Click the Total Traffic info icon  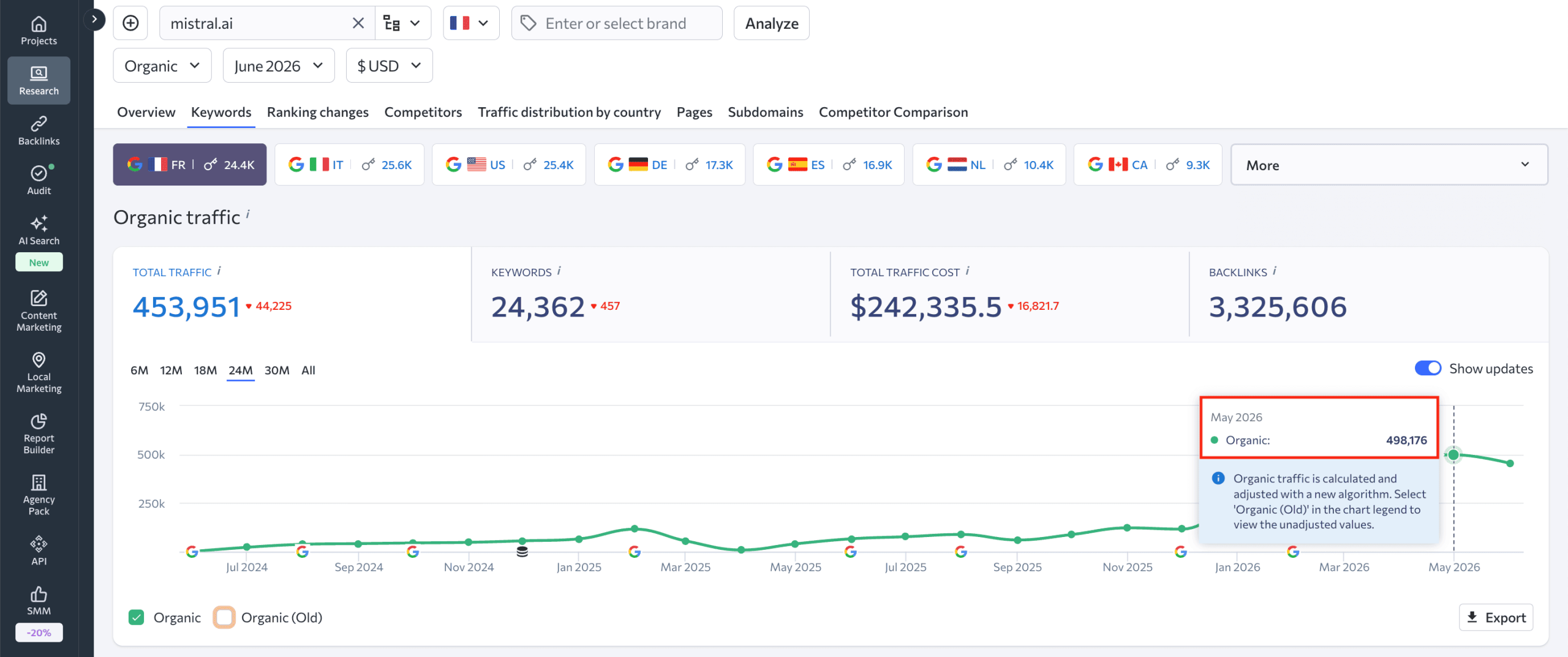point(219,271)
